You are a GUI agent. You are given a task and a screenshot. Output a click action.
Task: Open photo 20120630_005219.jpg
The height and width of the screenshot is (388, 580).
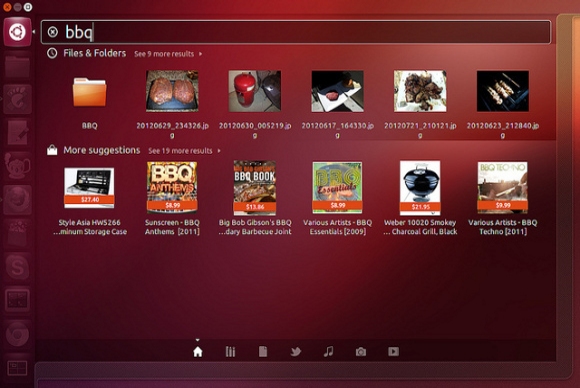(255, 105)
